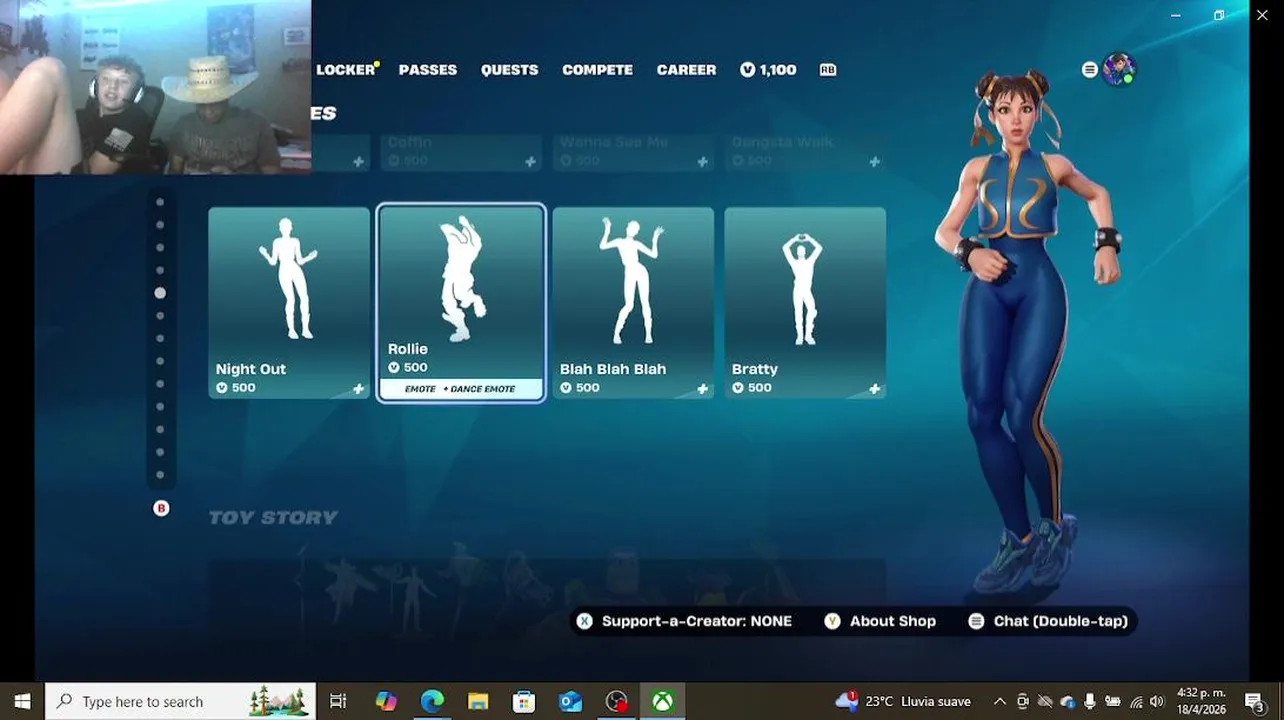Click the Coffin emote plus icon
The image size is (1284, 720).
pyautogui.click(x=531, y=162)
